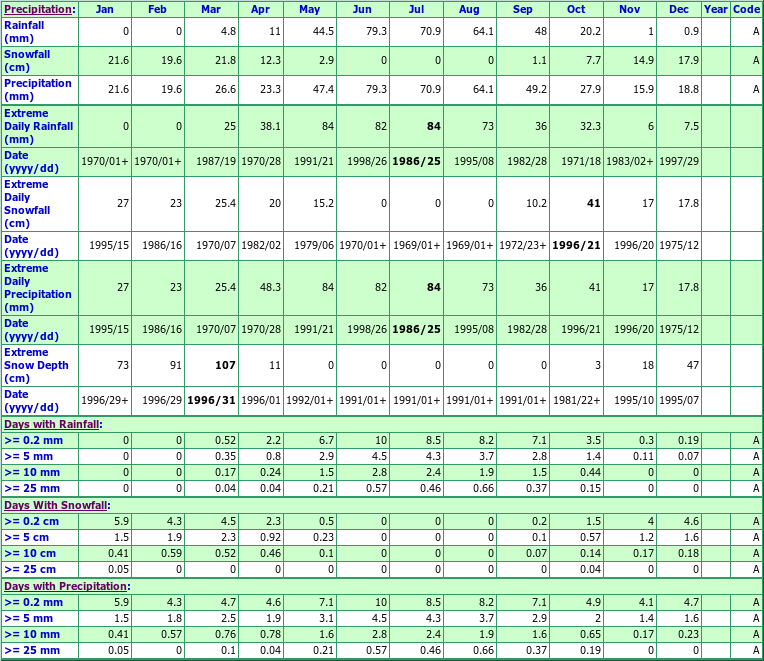Select the Precipitation (mm) row label

(x=38, y=90)
